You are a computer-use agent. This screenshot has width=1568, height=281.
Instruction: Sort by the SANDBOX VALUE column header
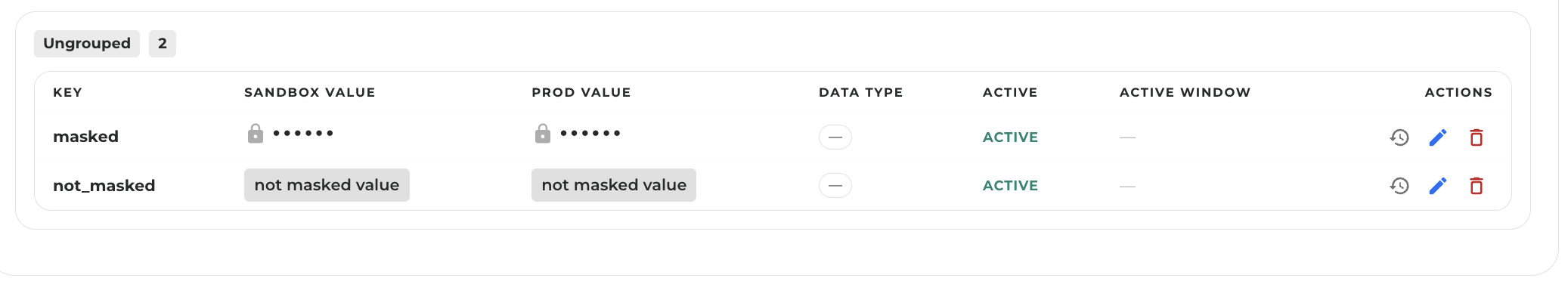click(x=310, y=92)
